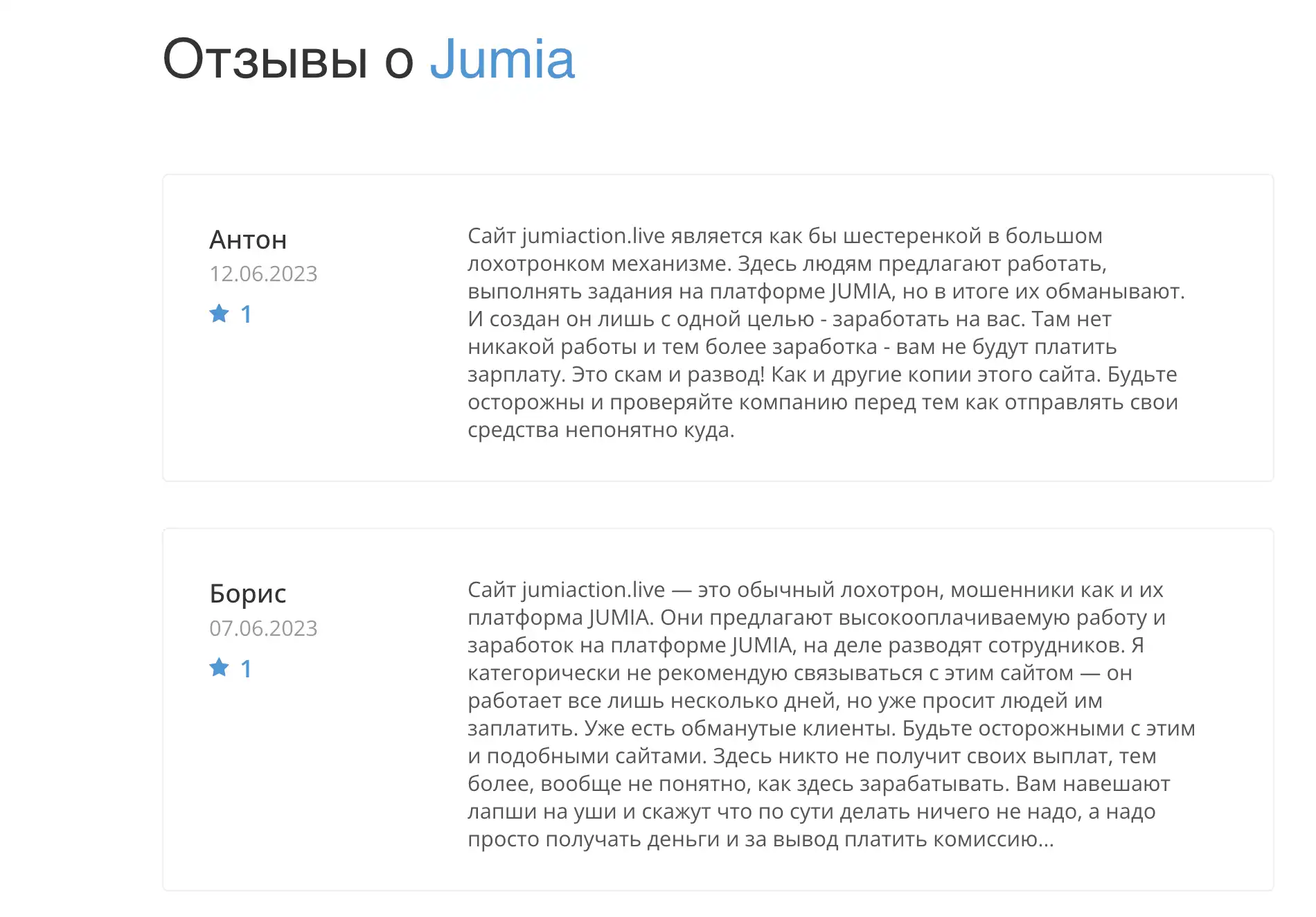The width and height of the screenshot is (1316, 917).
Task: Open the Jumia link in heading
Action: 502,60
